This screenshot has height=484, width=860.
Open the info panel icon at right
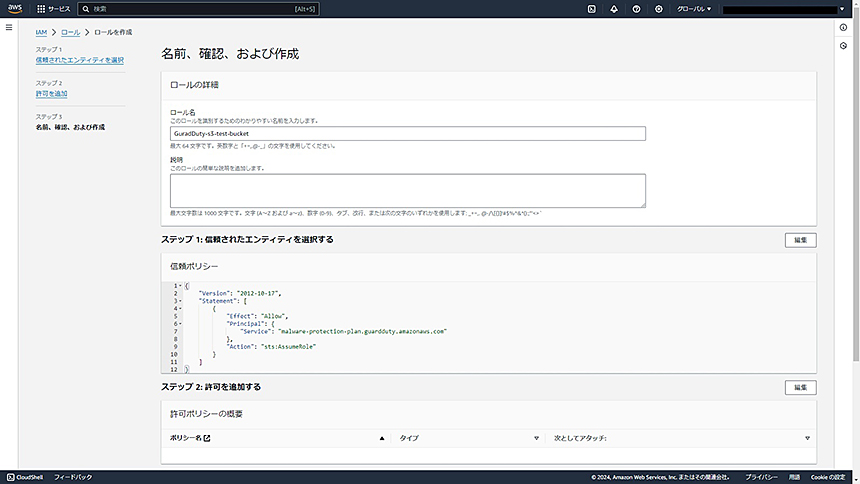[844, 27]
